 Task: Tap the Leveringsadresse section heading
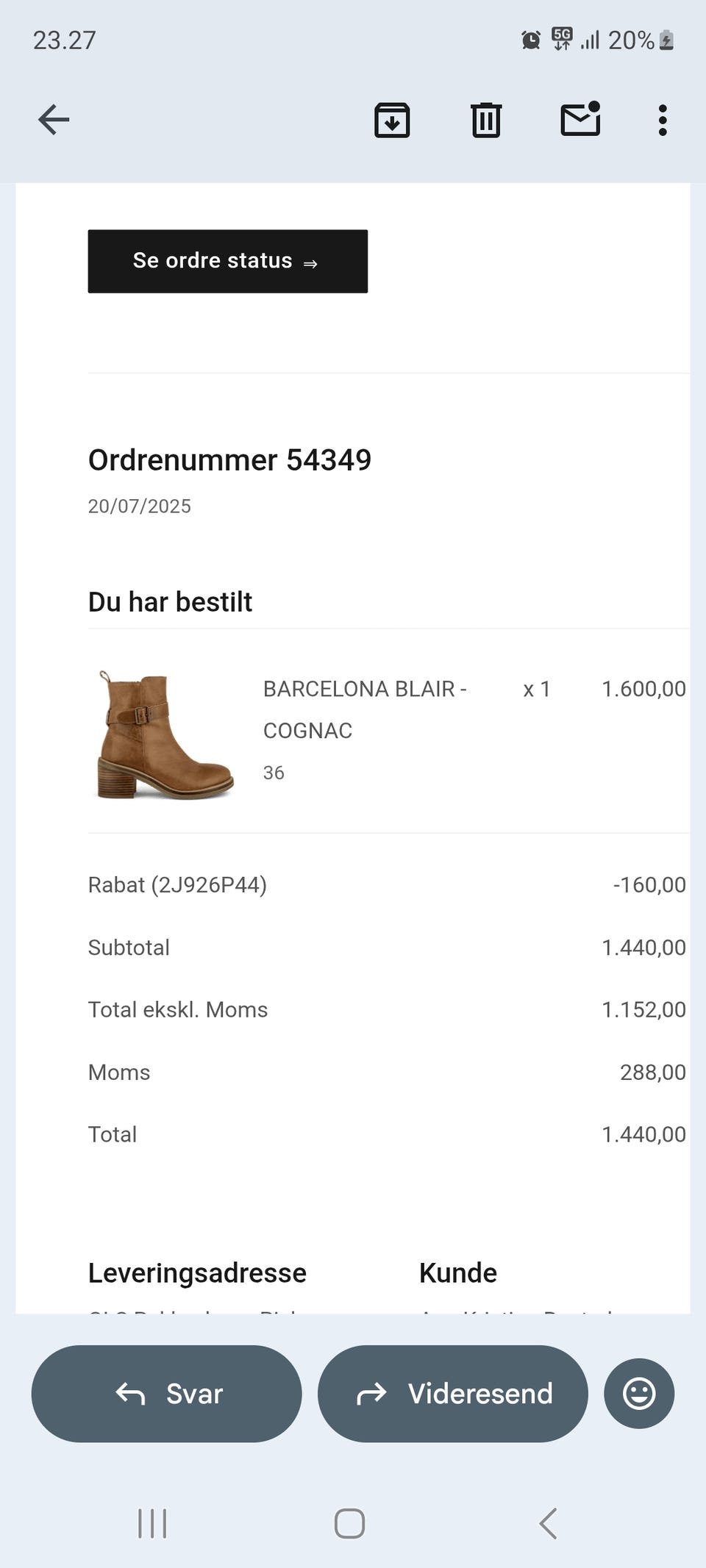coord(197,1272)
